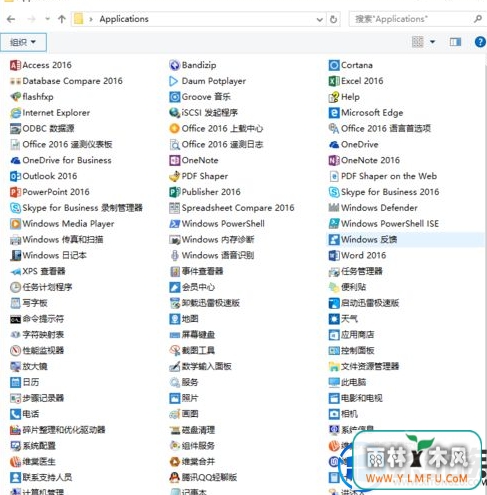
Task: Select the Windows 反馈 entry
Action: tap(405, 240)
